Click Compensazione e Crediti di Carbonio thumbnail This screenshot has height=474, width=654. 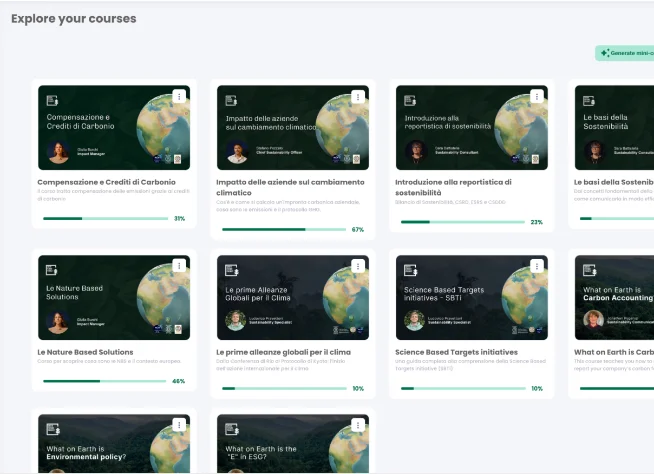tap(114, 128)
